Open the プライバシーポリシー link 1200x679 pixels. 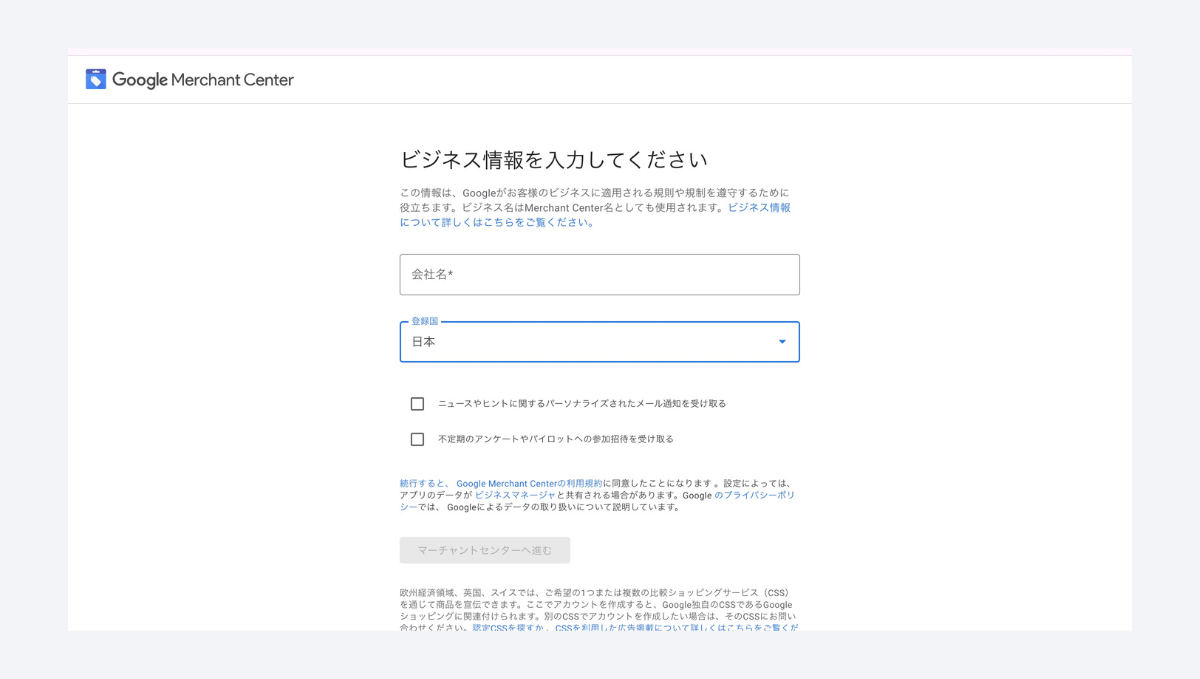[755, 495]
